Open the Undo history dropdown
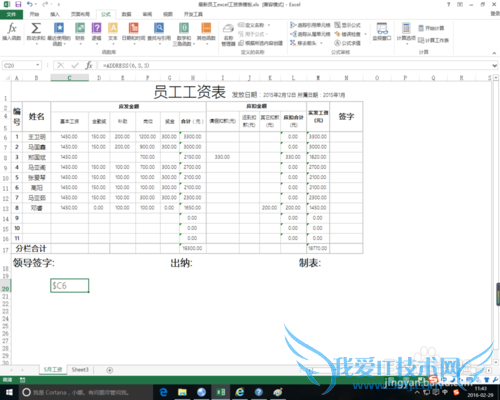Image resolution: width=500 pixels, height=400 pixels. 36,5
